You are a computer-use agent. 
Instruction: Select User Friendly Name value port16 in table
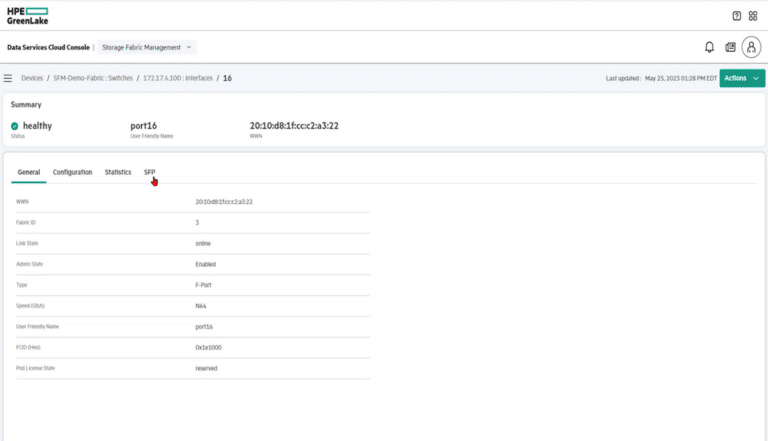point(204,327)
